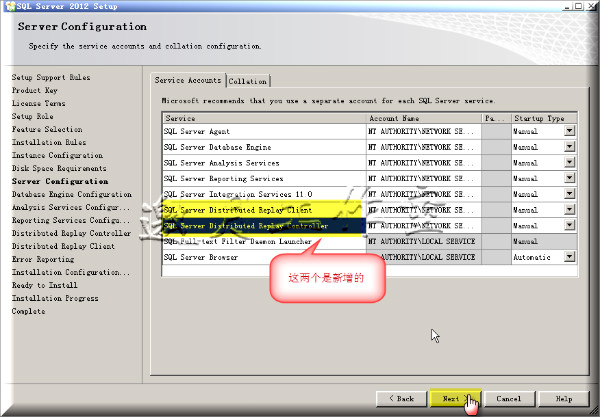Viewport: 600px width, 417px height.
Task: Open Help for setup
Action: 564,399
